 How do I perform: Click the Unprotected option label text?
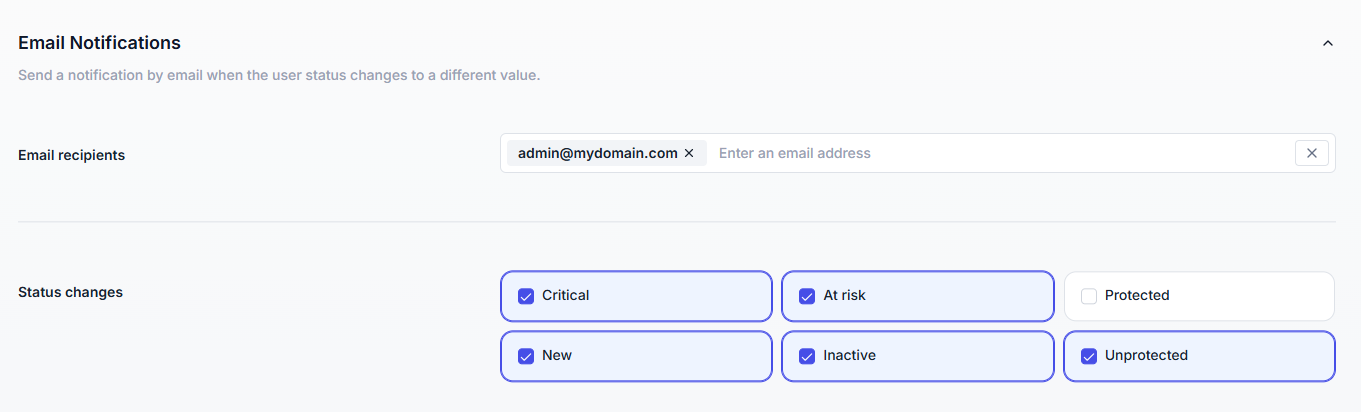1146,356
